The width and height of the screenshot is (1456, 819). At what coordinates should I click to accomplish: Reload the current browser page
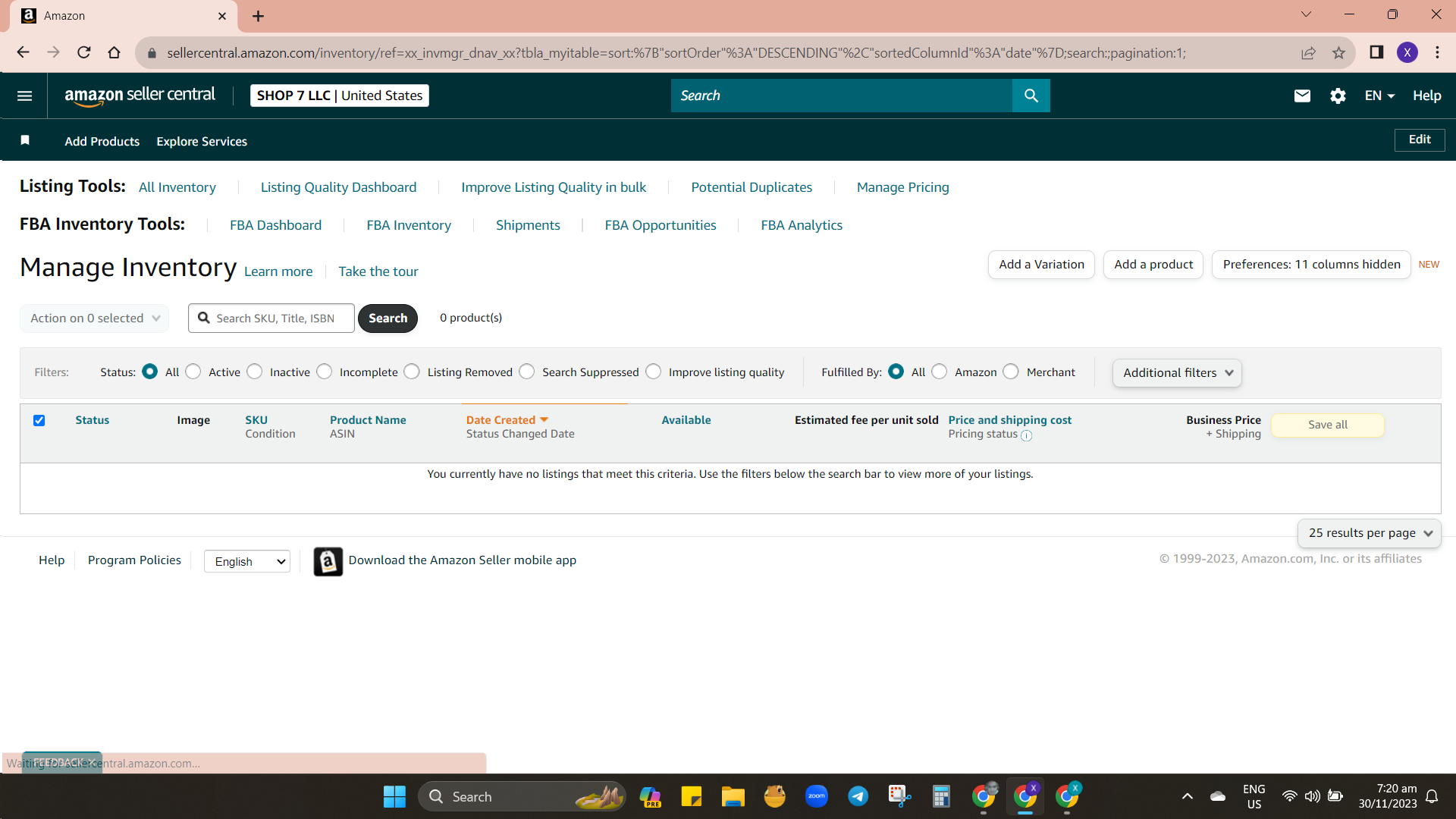pyautogui.click(x=83, y=52)
